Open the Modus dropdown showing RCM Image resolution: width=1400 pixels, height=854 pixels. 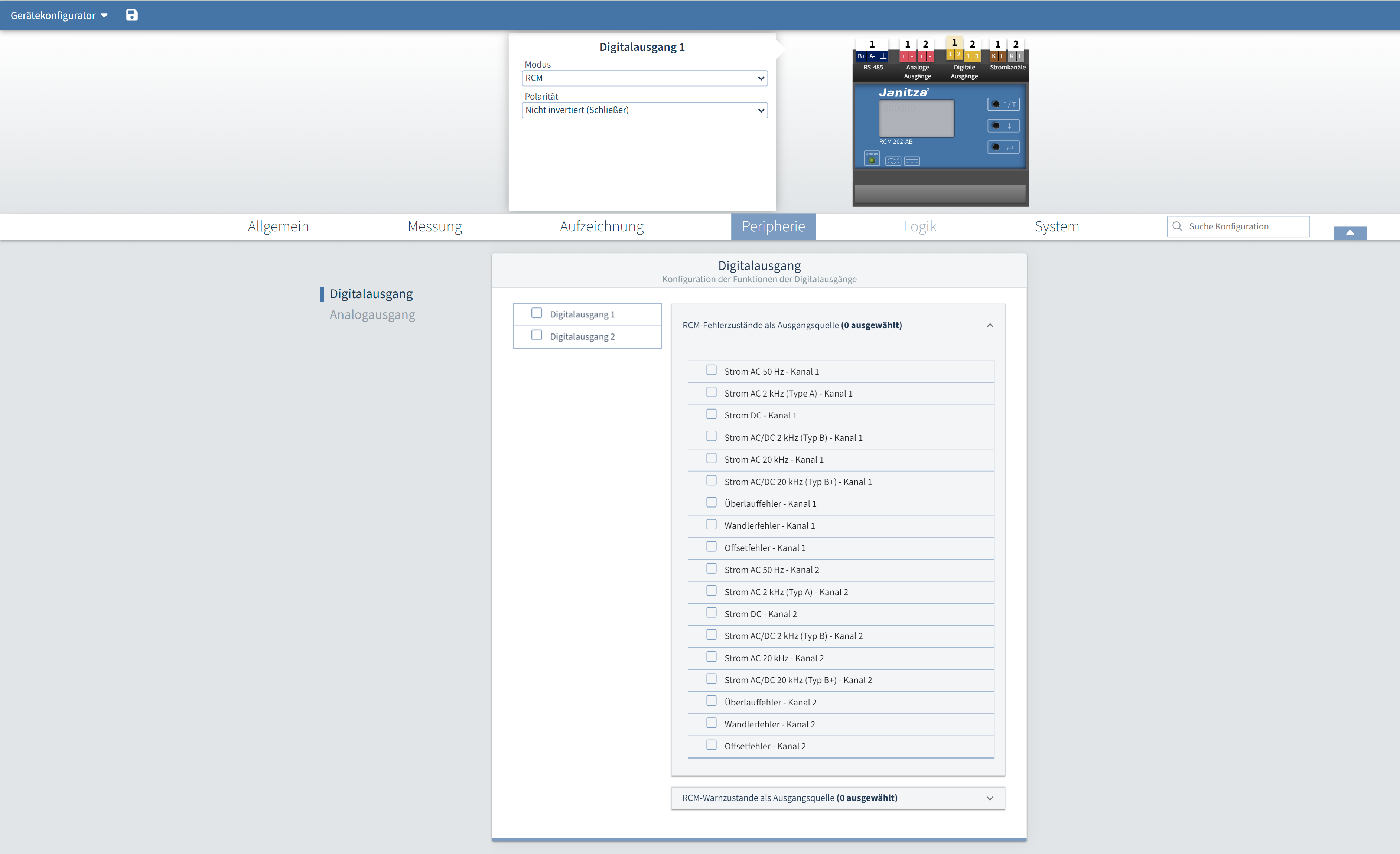644,78
